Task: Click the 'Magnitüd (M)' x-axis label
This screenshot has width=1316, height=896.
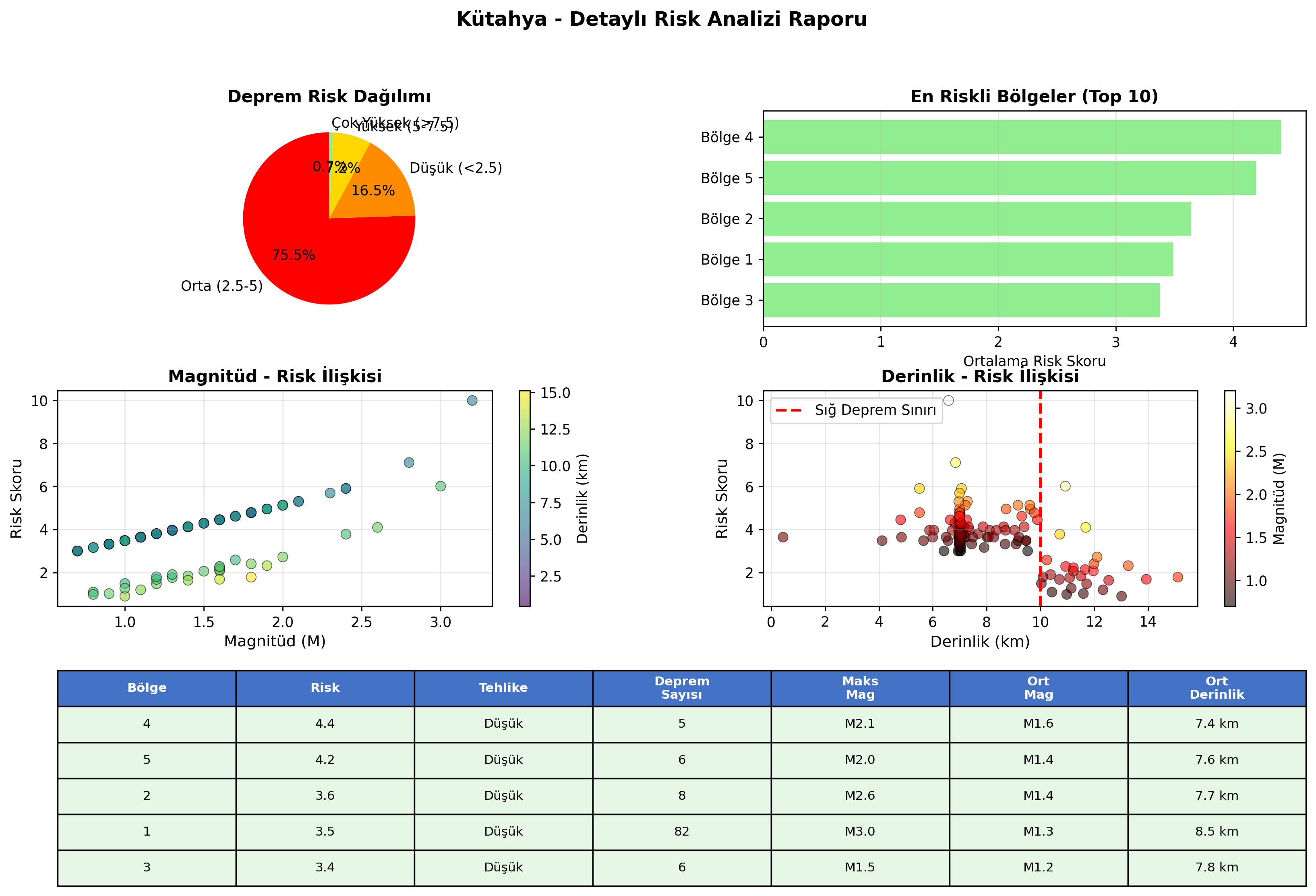Action: (275, 641)
